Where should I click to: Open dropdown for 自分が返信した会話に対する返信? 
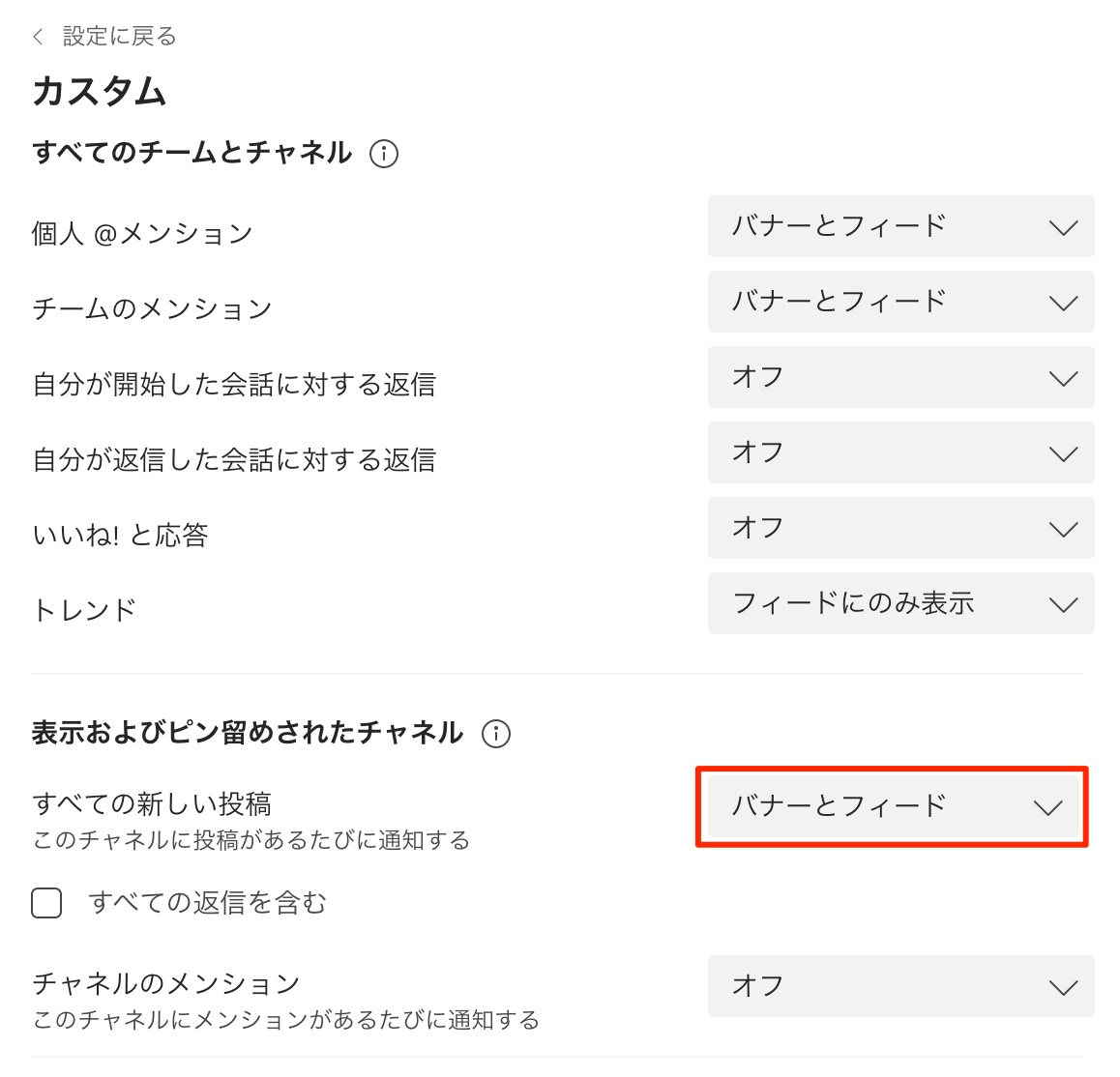pyautogui.click(x=900, y=452)
